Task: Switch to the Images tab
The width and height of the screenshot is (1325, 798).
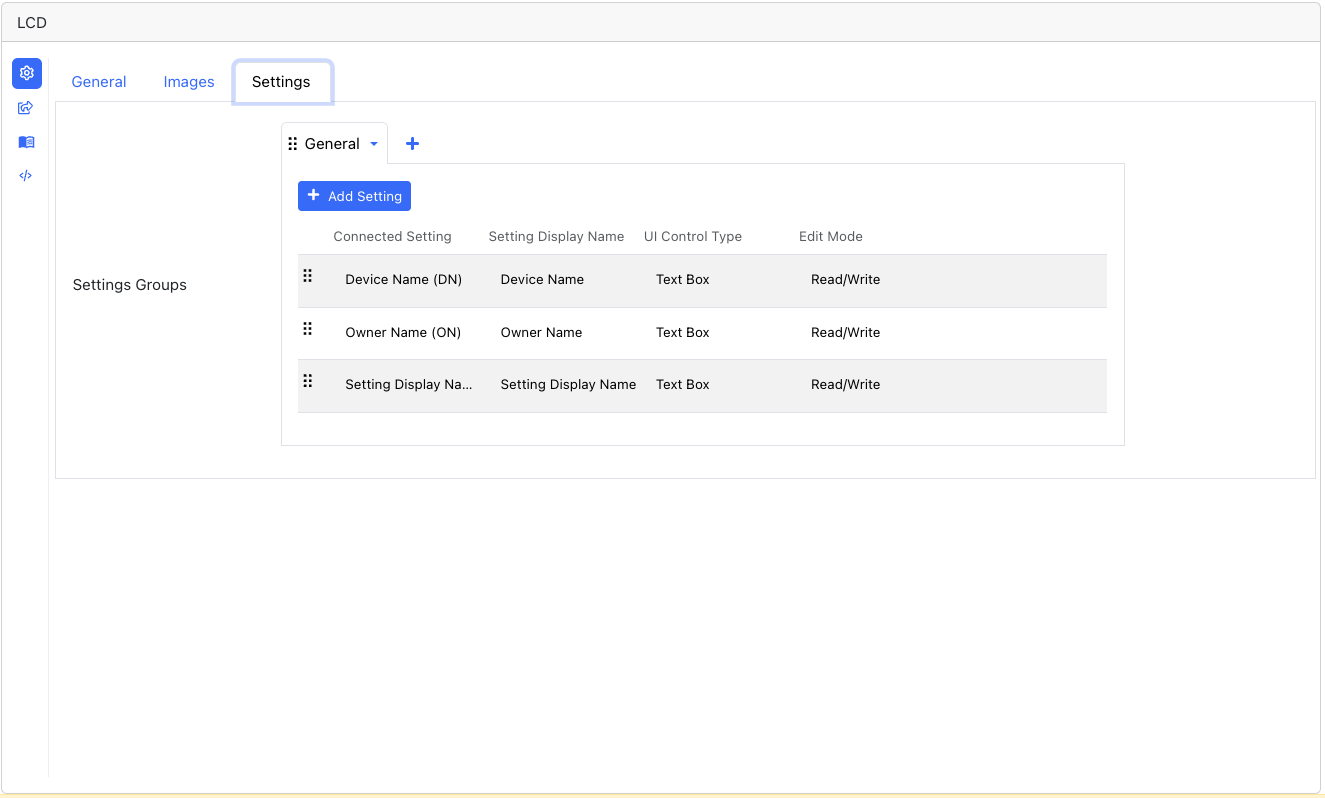Action: point(189,82)
